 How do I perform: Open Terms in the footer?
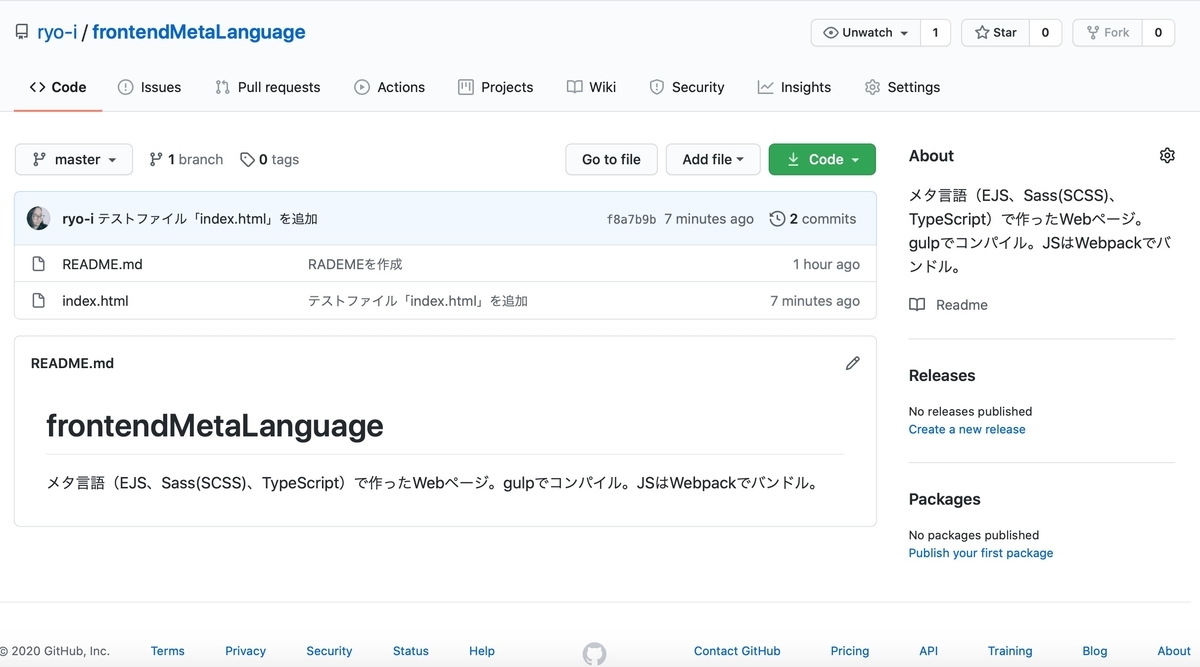[x=168, y=651]
